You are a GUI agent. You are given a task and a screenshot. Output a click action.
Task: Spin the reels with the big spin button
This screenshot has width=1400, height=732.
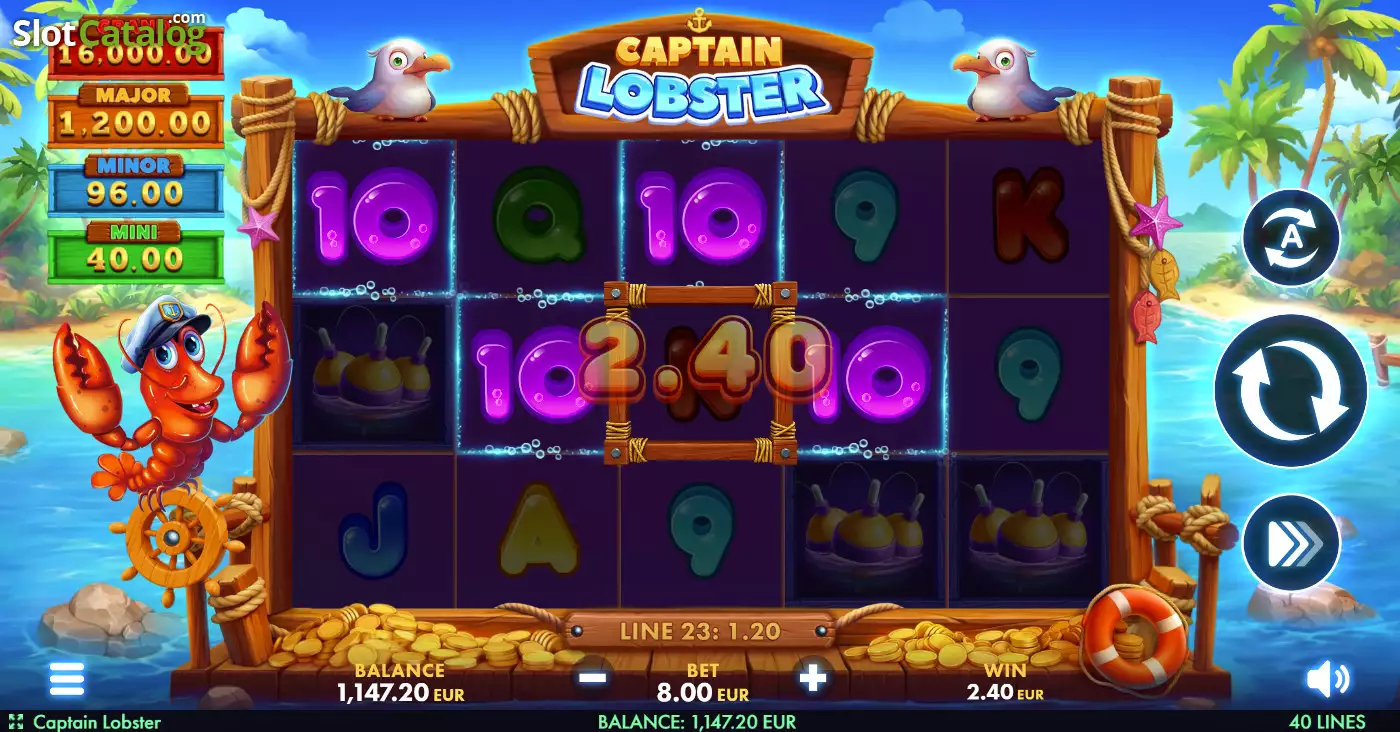click(1290, 392)
